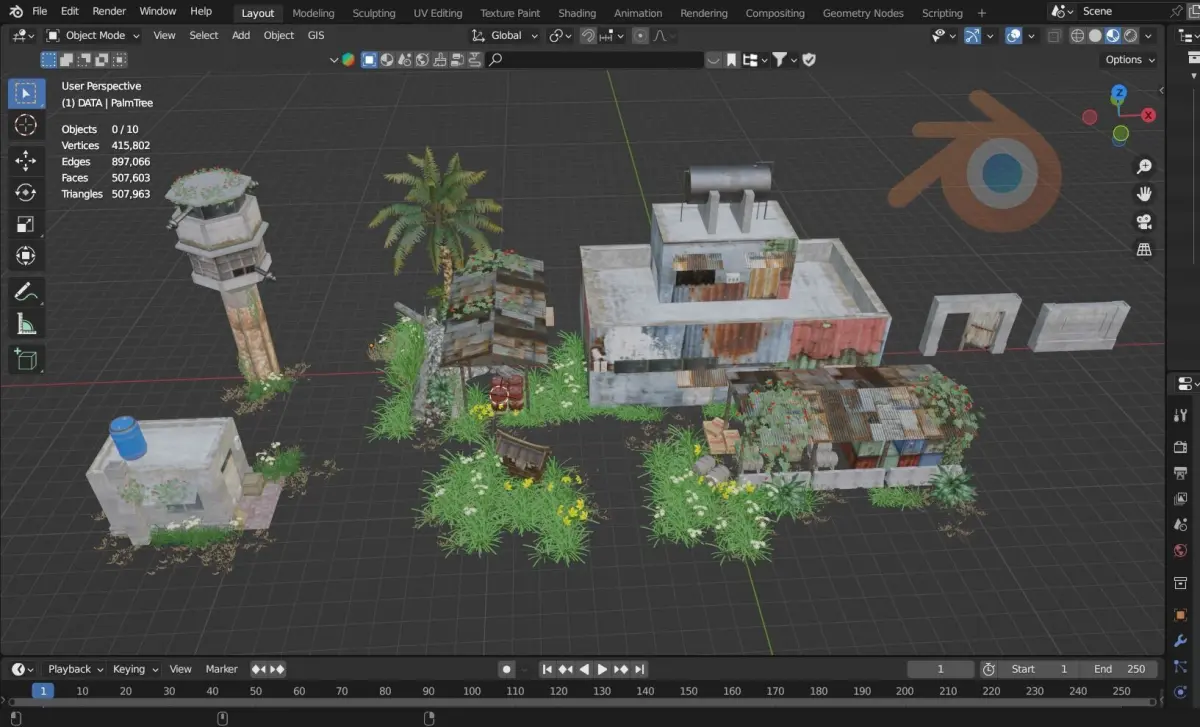Screen dimensions: 1200x727
Task: Activate the Annotate tool
Action: (x=26, y=292)
